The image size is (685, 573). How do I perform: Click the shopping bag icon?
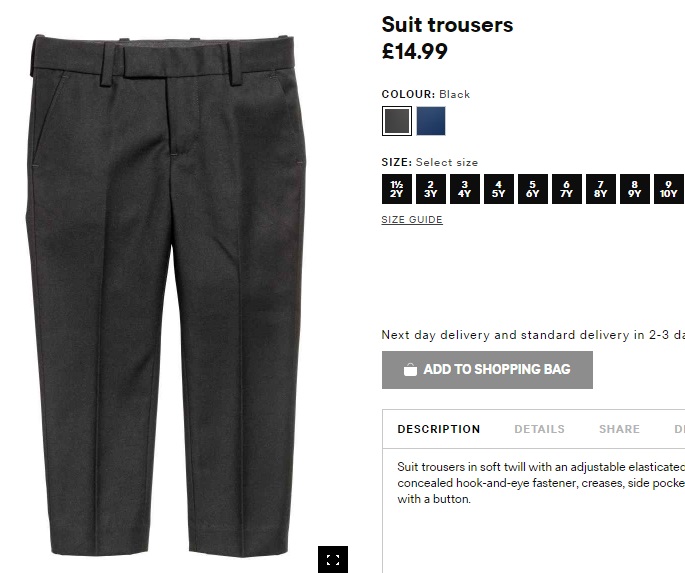[410, 369]
